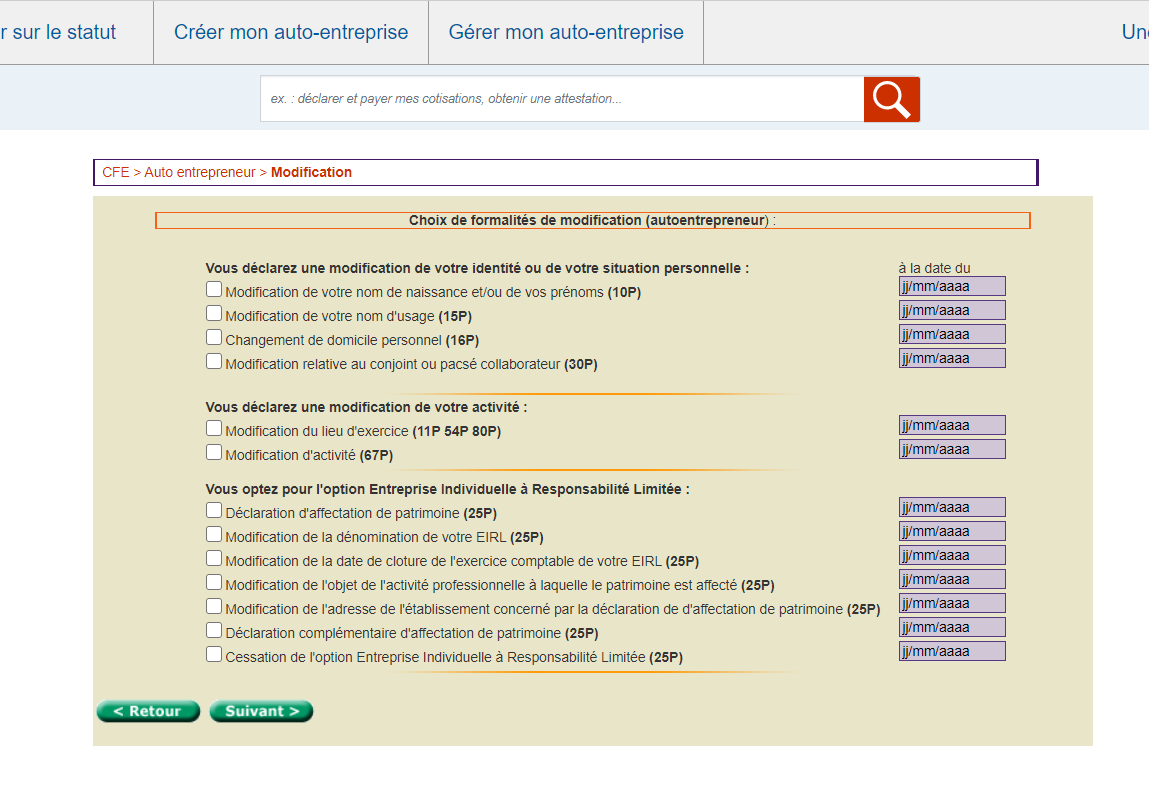Click date field for Modification d'activité (67P)
The height and width of the screenshot is (790, 1149).
coord(953,449)
